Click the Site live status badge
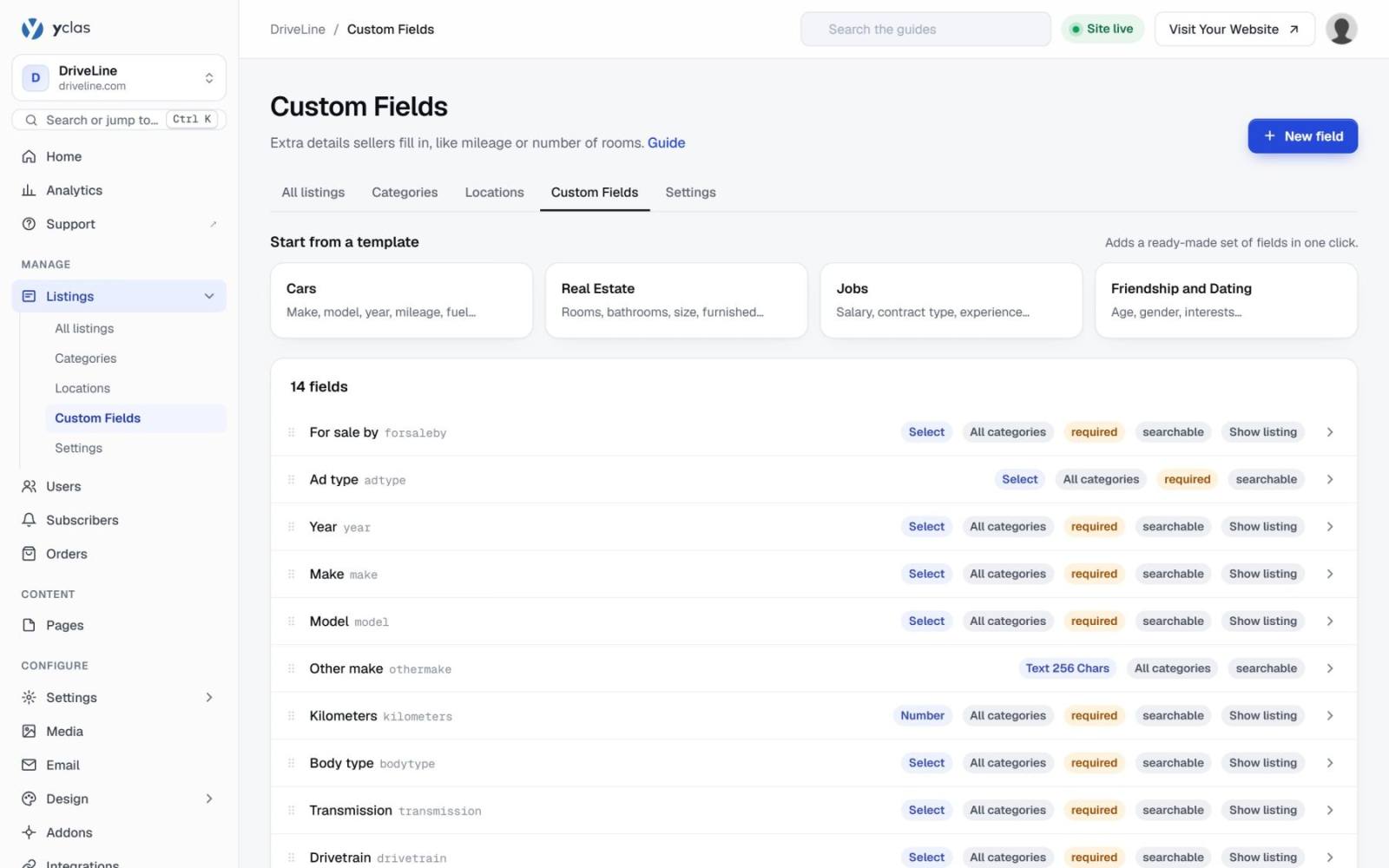This screenshot has height=868, width=1389. point(1103,30)
